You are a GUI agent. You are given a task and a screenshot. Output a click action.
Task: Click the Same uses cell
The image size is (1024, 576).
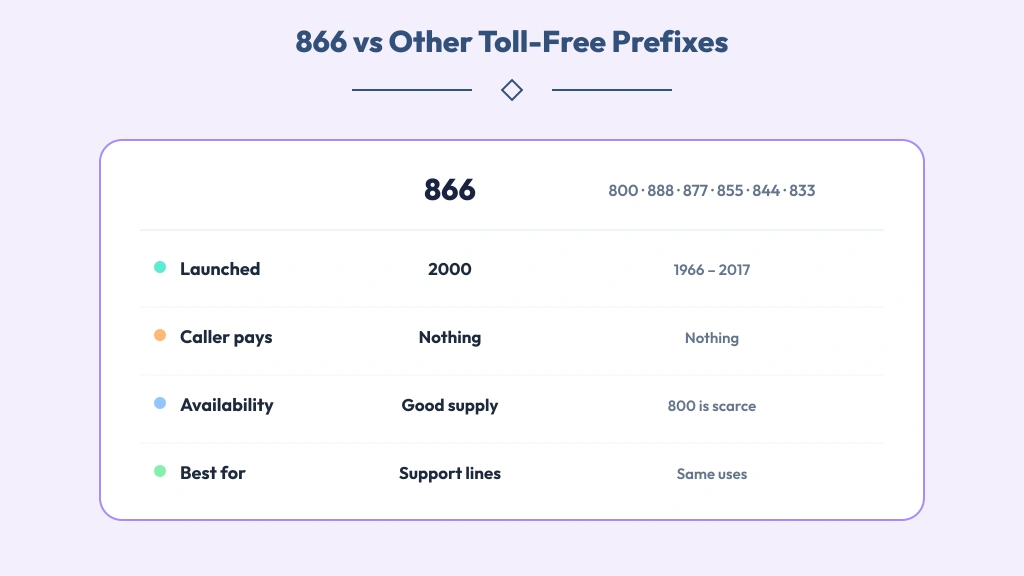point(712,474)
